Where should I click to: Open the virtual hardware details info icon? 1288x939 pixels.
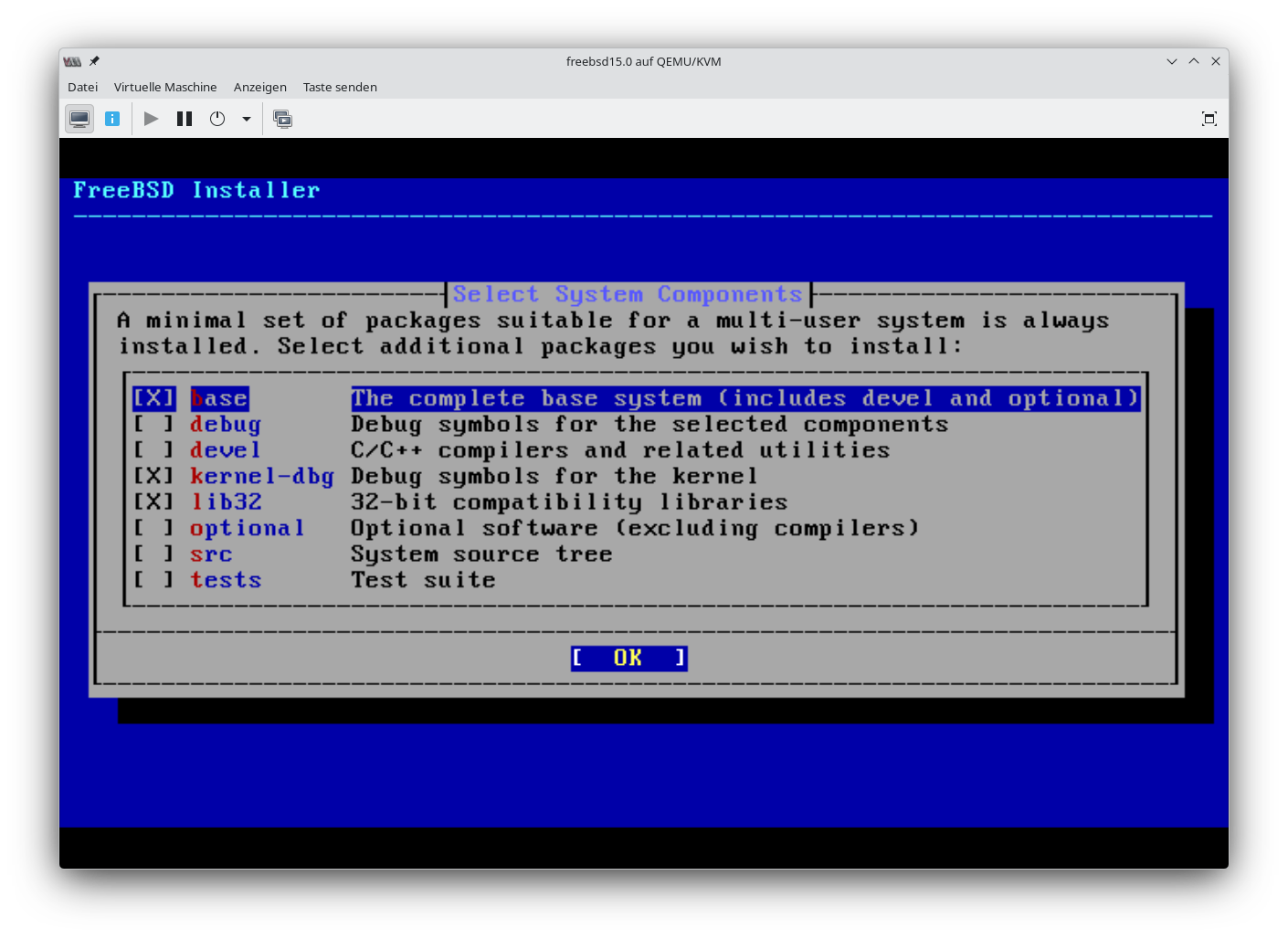(x=112, y=119)
